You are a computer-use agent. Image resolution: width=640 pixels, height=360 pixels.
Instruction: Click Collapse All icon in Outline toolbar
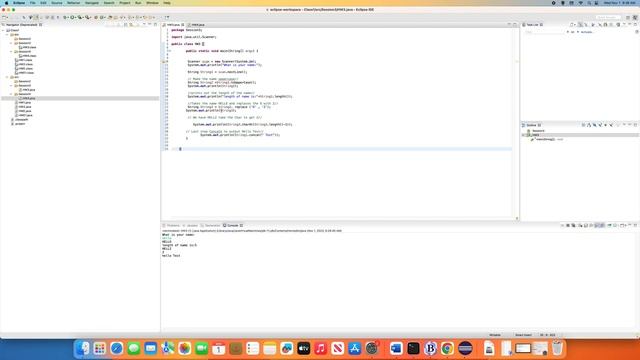pyautogui.click(x=583, y=125)
